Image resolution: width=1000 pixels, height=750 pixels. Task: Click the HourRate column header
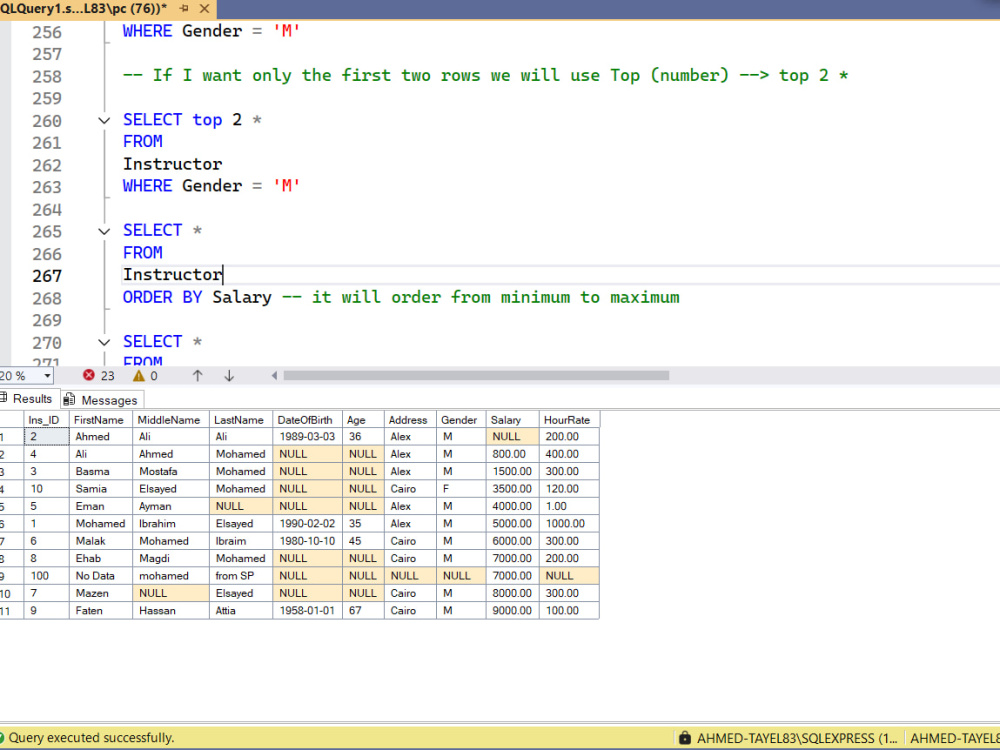point(569,420)
